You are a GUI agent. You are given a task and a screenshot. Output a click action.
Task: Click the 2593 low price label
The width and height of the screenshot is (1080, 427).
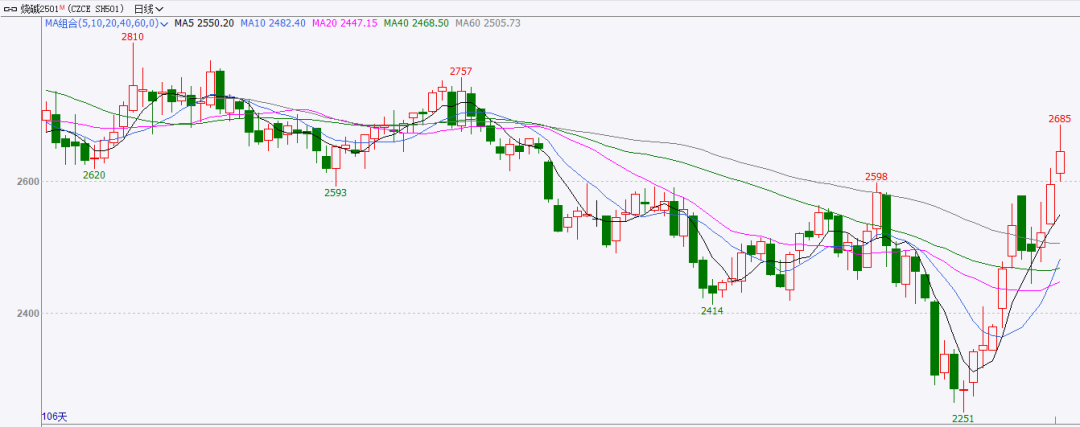coord(335,193)
